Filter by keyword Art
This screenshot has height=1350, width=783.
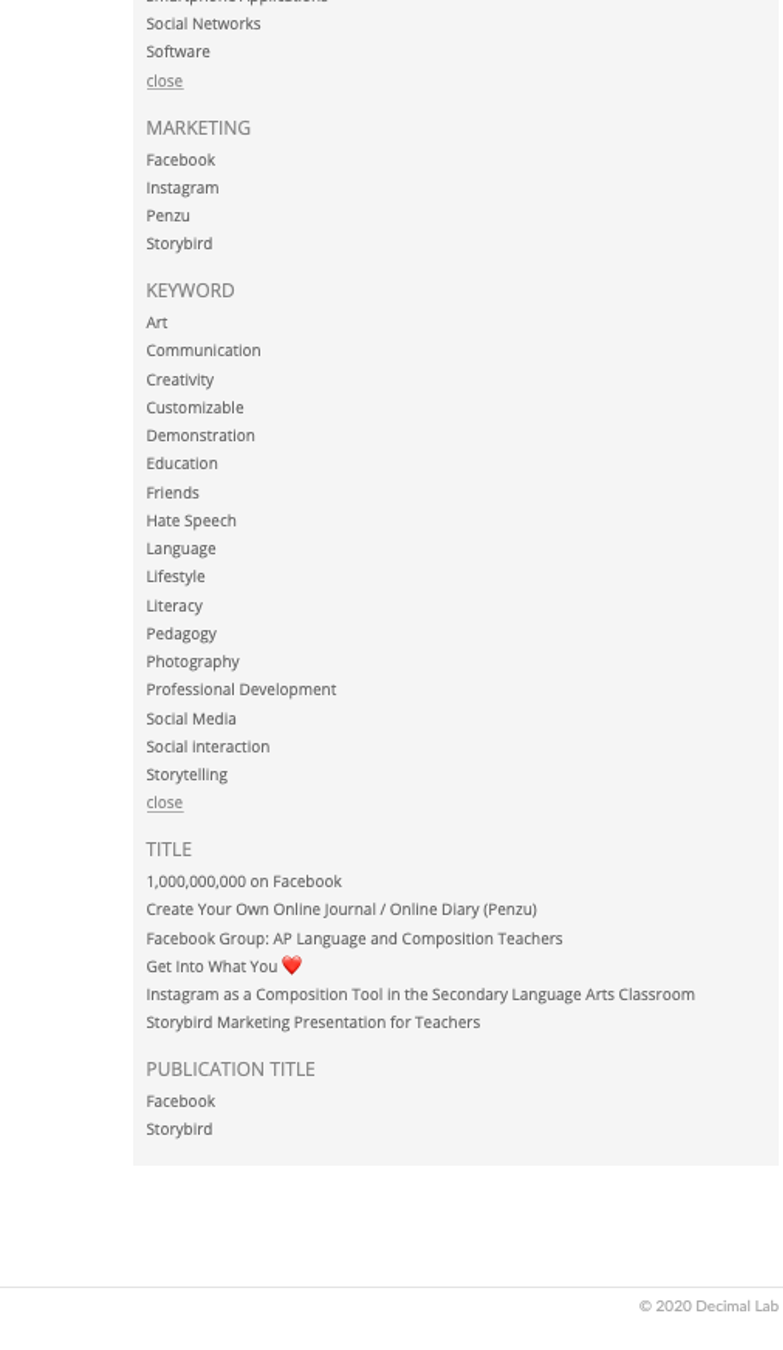[157, 323]
